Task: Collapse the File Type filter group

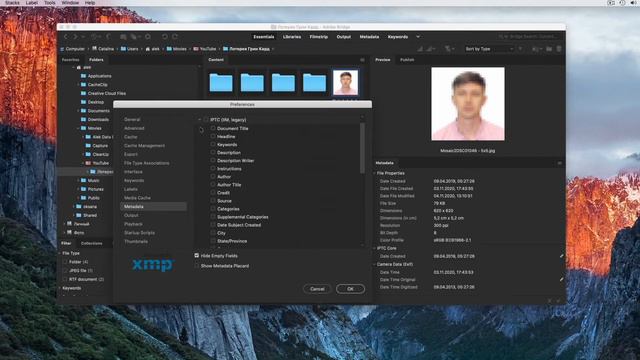Action: tap(60, 253)
